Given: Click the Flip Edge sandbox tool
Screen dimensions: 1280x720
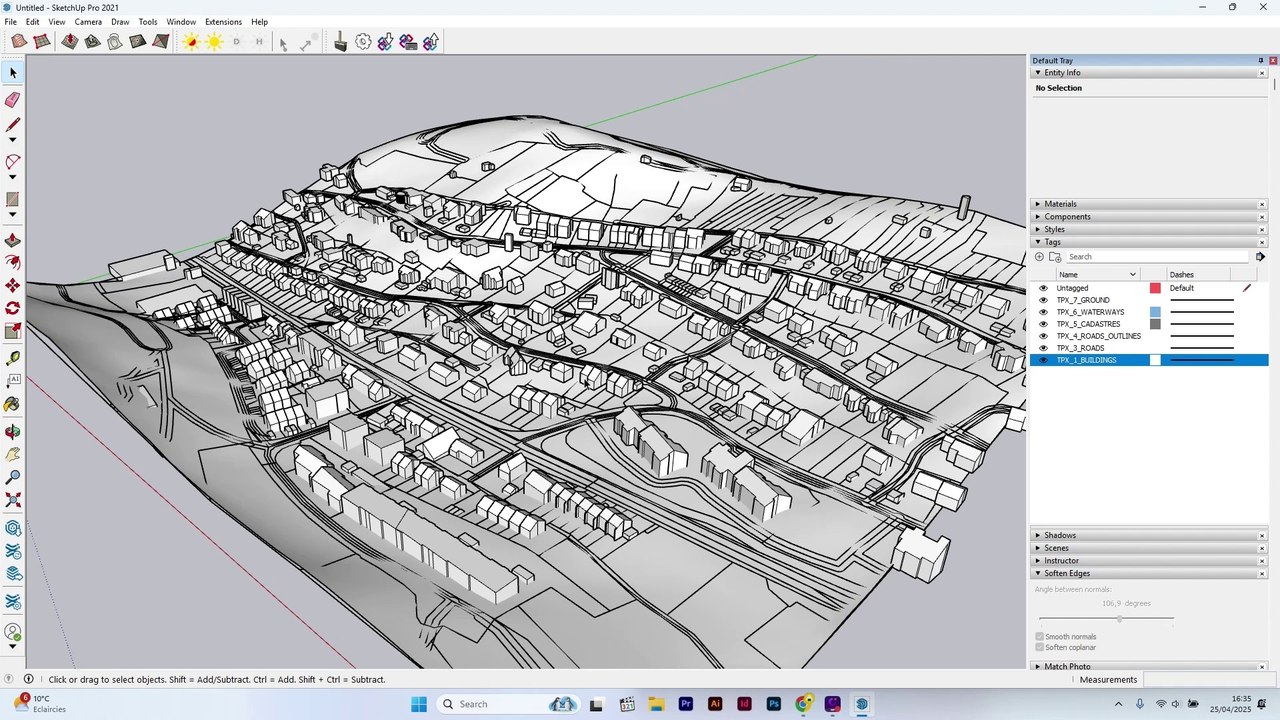Looking at the screenshot, I should (x=160, y=42).
